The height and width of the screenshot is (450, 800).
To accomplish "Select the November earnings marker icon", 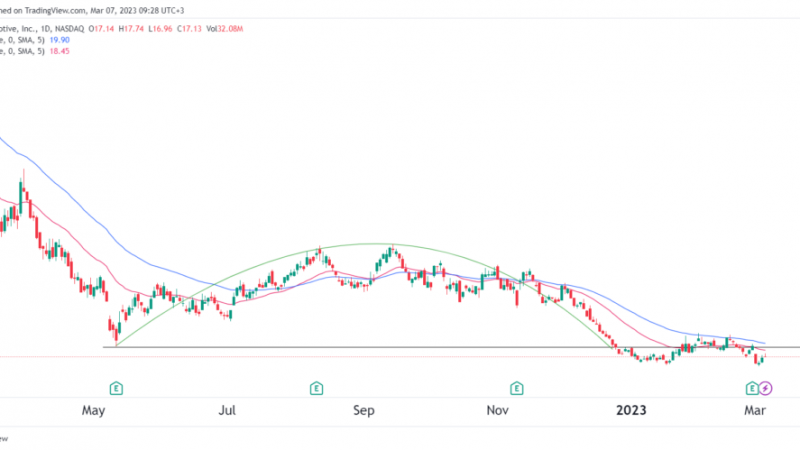I will click(516, 388).
